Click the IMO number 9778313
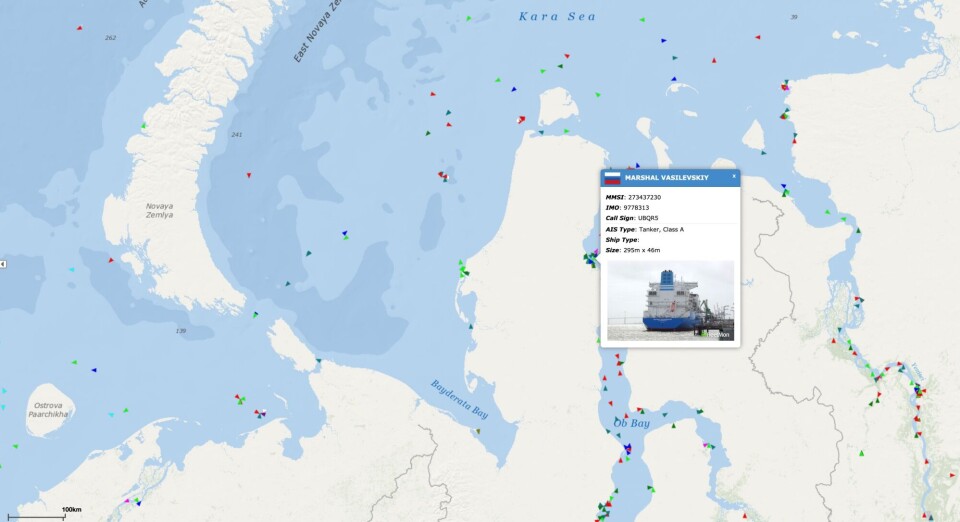The height and width of the screenshot is (522, 960). pyautogui.click(x=636, y=207)
